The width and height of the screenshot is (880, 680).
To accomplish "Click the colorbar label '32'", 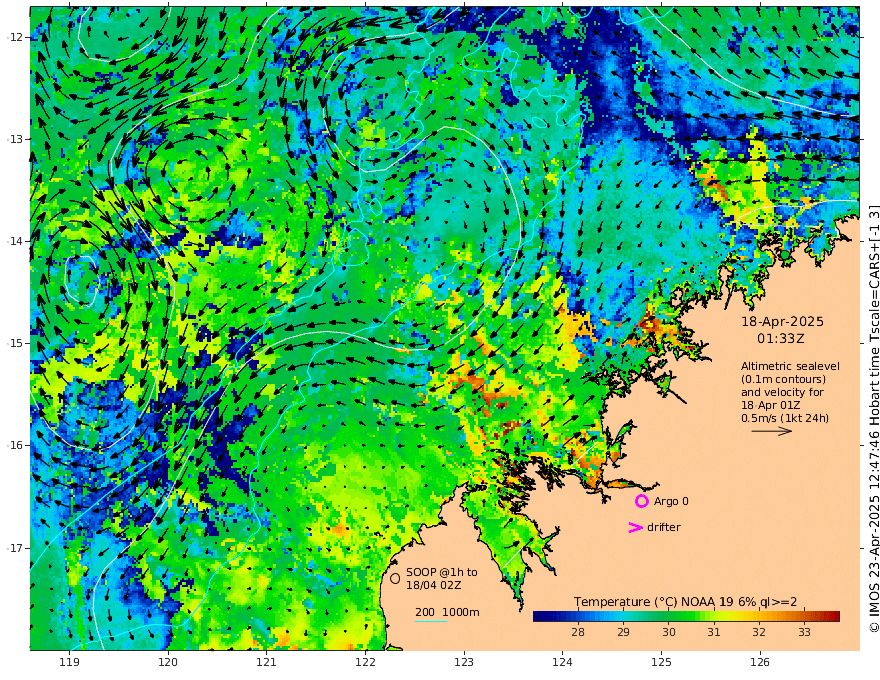I will [x=759, y=632].
